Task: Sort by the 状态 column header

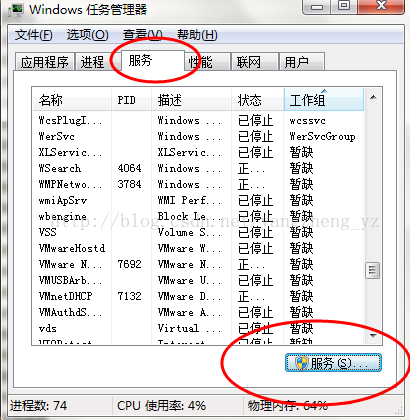Action: pos(258,100)
